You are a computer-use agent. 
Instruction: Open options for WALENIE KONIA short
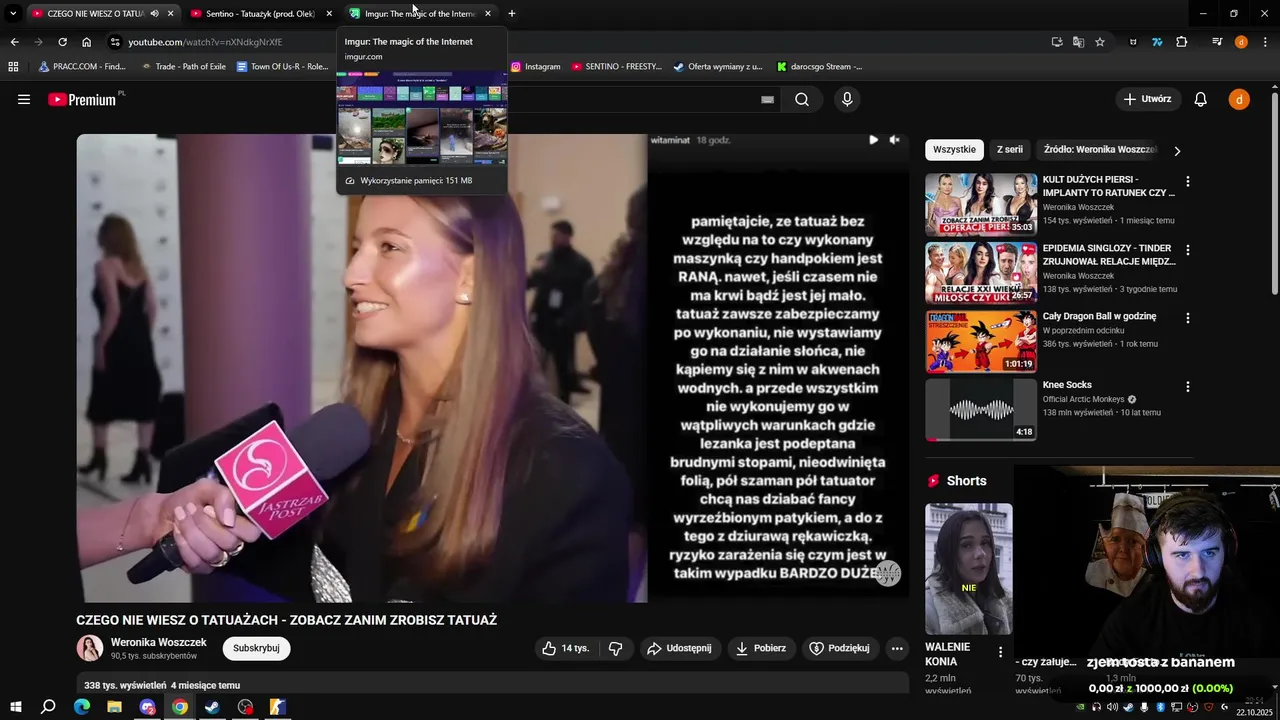coord(1000,652)
